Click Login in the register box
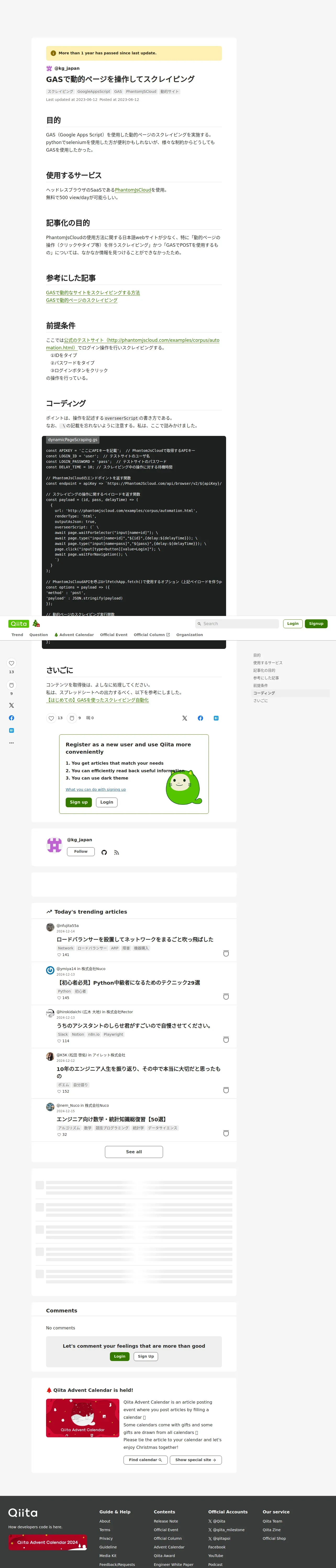 click(x=107, y=802)
